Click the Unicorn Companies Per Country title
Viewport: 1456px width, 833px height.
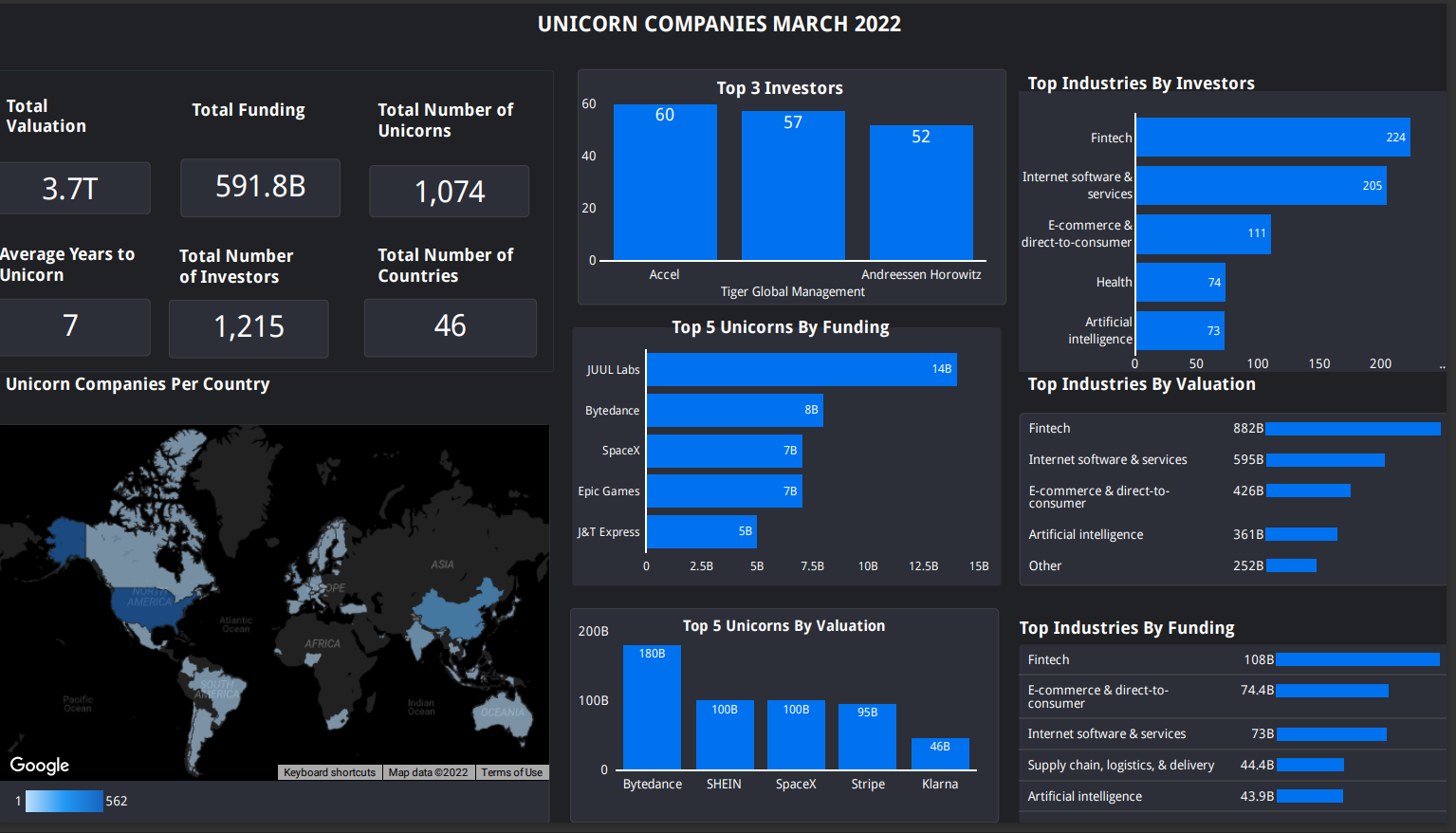pyautogui.click(x=138, y=384)
